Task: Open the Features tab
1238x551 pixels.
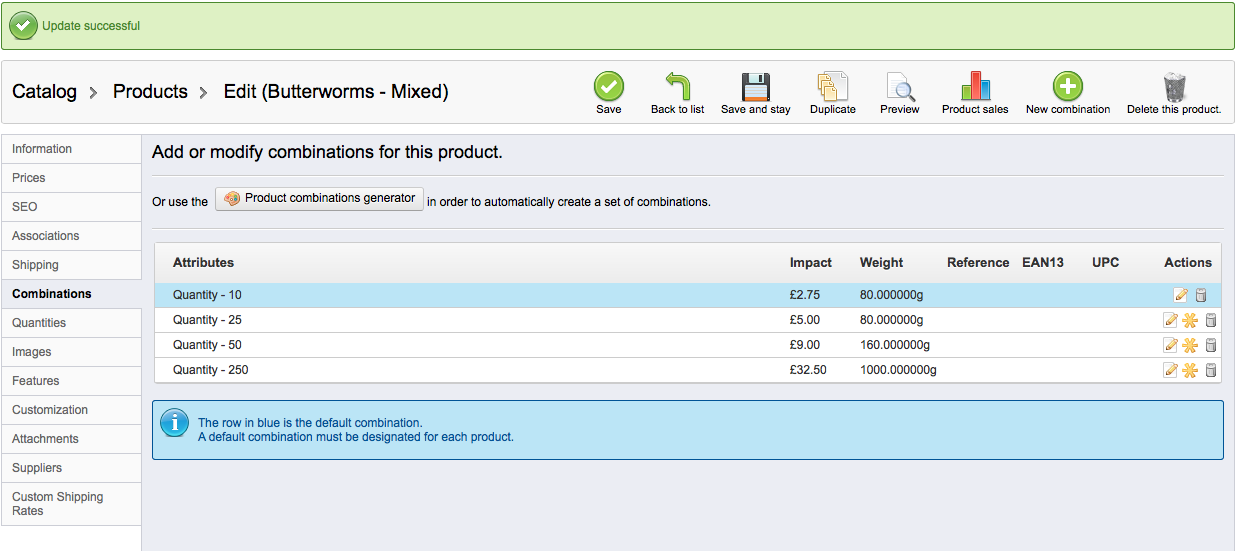Action: (x=71, y=381)
